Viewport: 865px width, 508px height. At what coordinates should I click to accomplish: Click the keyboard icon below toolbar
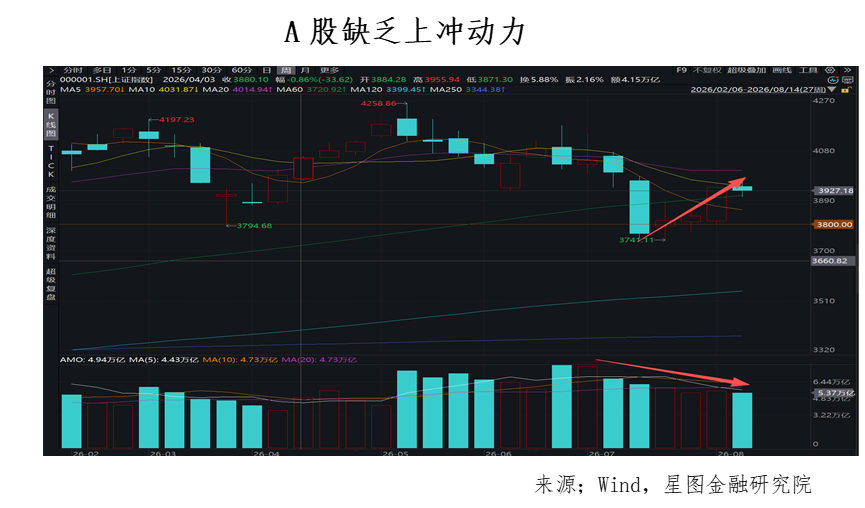pyautogui.click(x=848, y=80)
